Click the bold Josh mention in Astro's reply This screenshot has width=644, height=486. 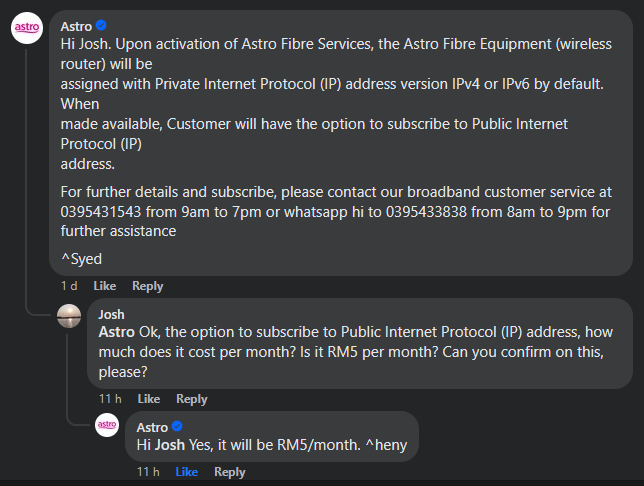pos(169,444)
